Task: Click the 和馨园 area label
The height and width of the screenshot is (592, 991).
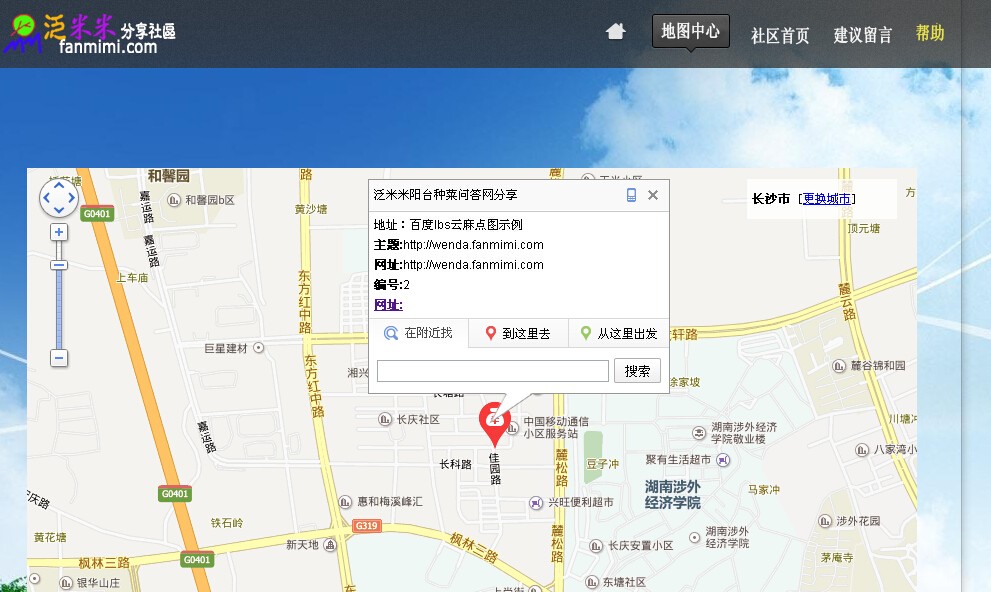Action: (x=169, y=176)
